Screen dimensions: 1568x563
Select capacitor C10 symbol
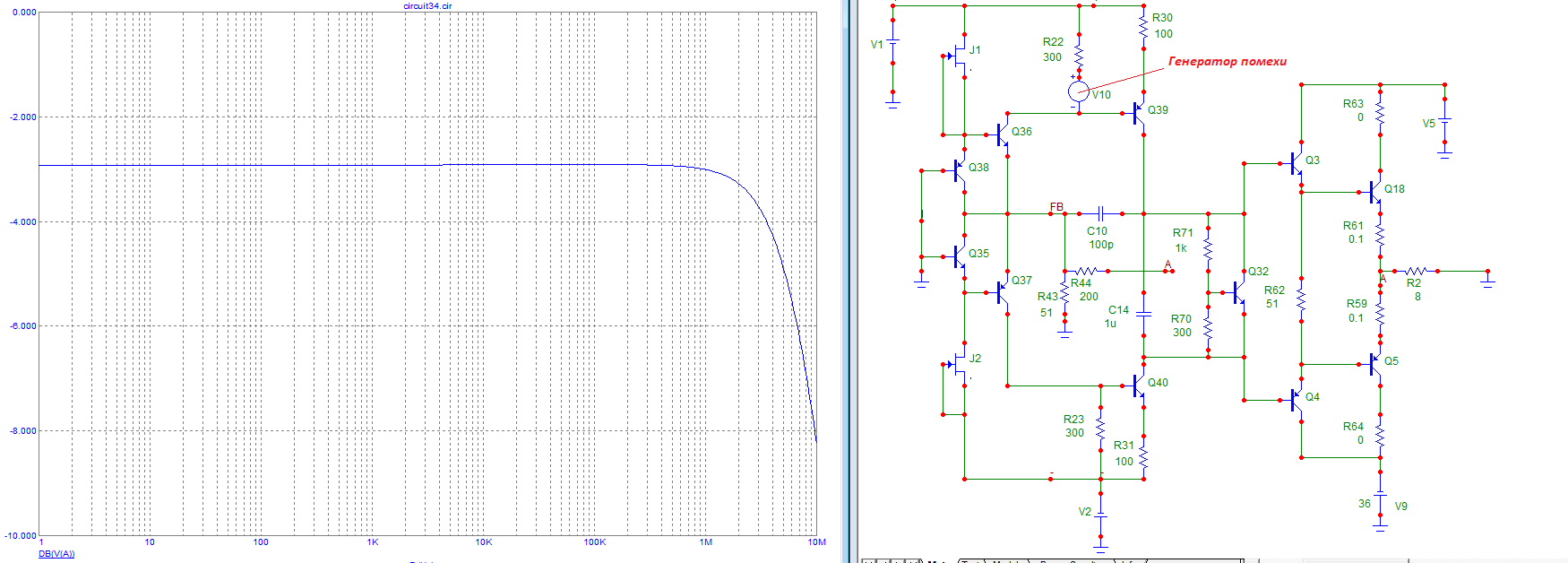click(1101, 213)
